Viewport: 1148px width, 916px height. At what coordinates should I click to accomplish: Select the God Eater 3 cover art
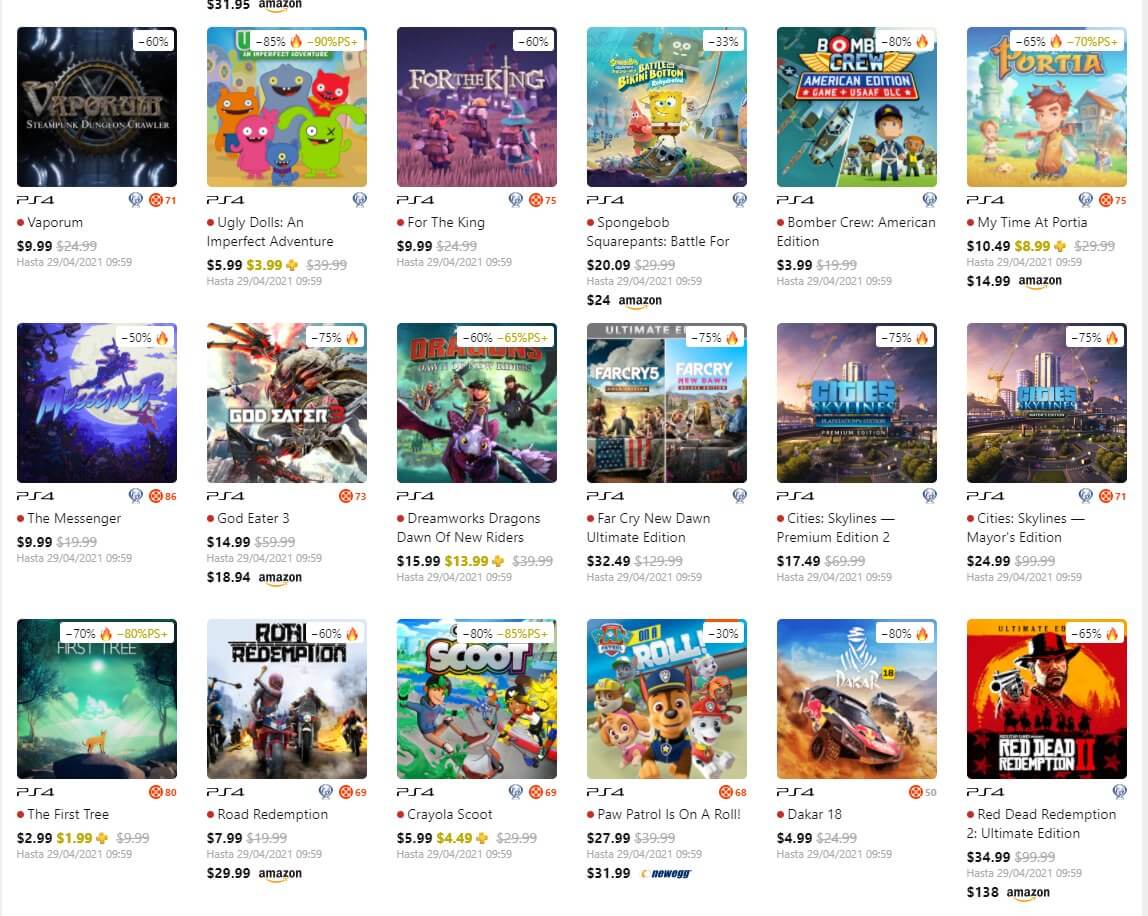point(287,403)
